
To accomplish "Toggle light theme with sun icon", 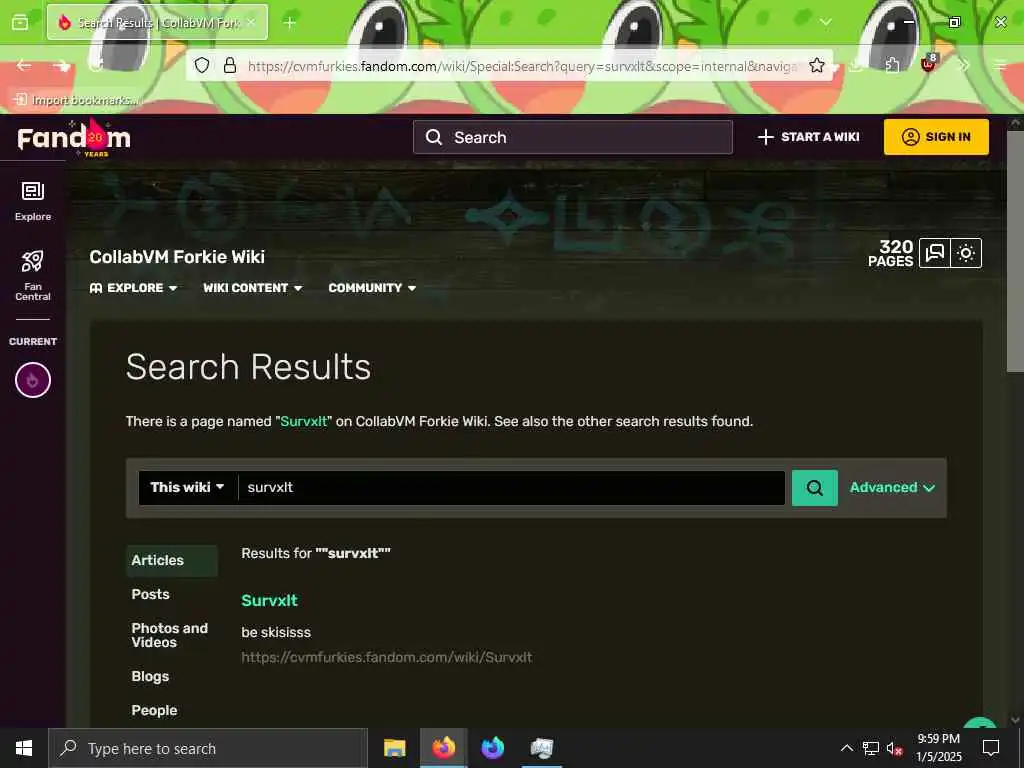I will click(x=966, y=253).
